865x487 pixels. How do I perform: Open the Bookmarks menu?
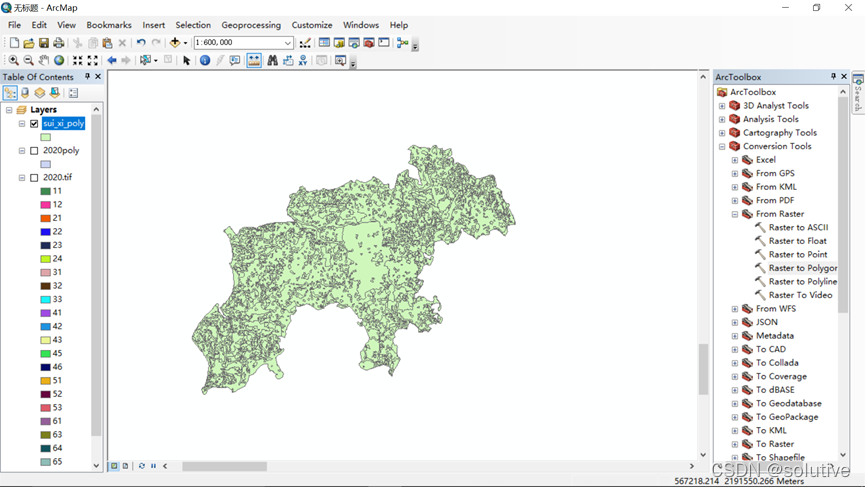[109, 25]
